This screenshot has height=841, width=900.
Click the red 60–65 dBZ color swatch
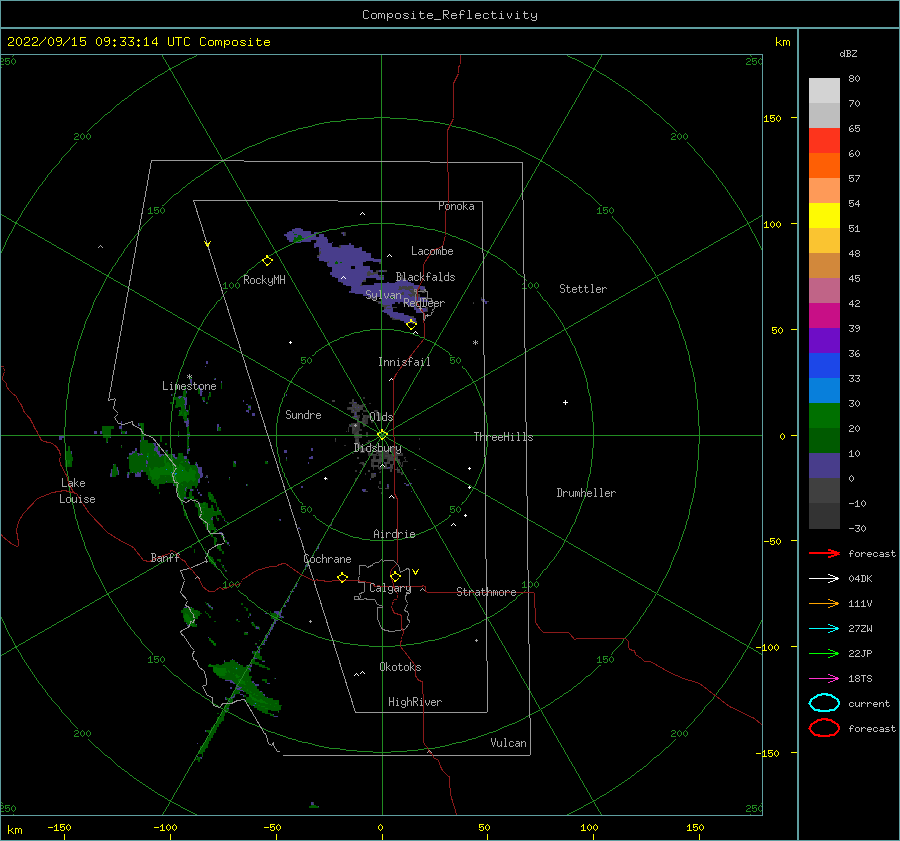824,140
